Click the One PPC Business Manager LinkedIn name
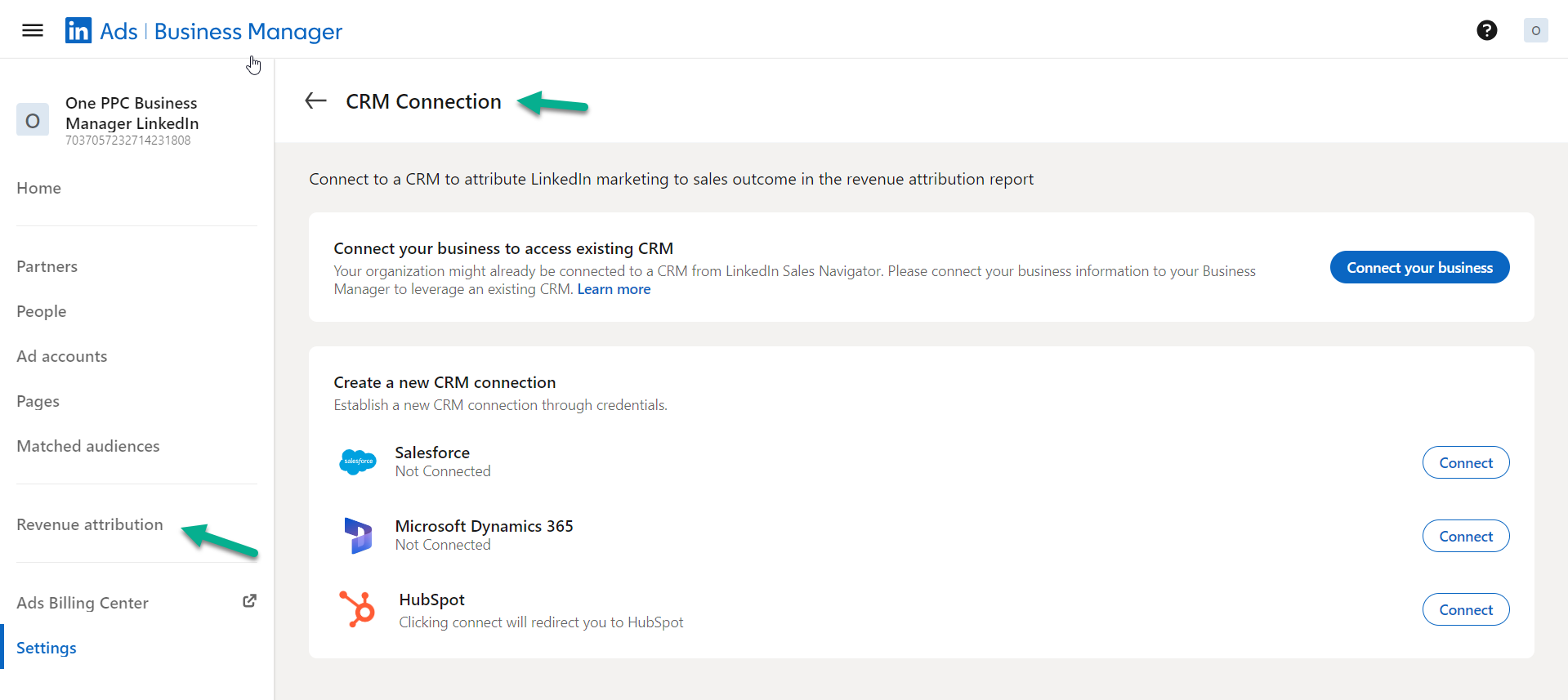 click(132, 113)
